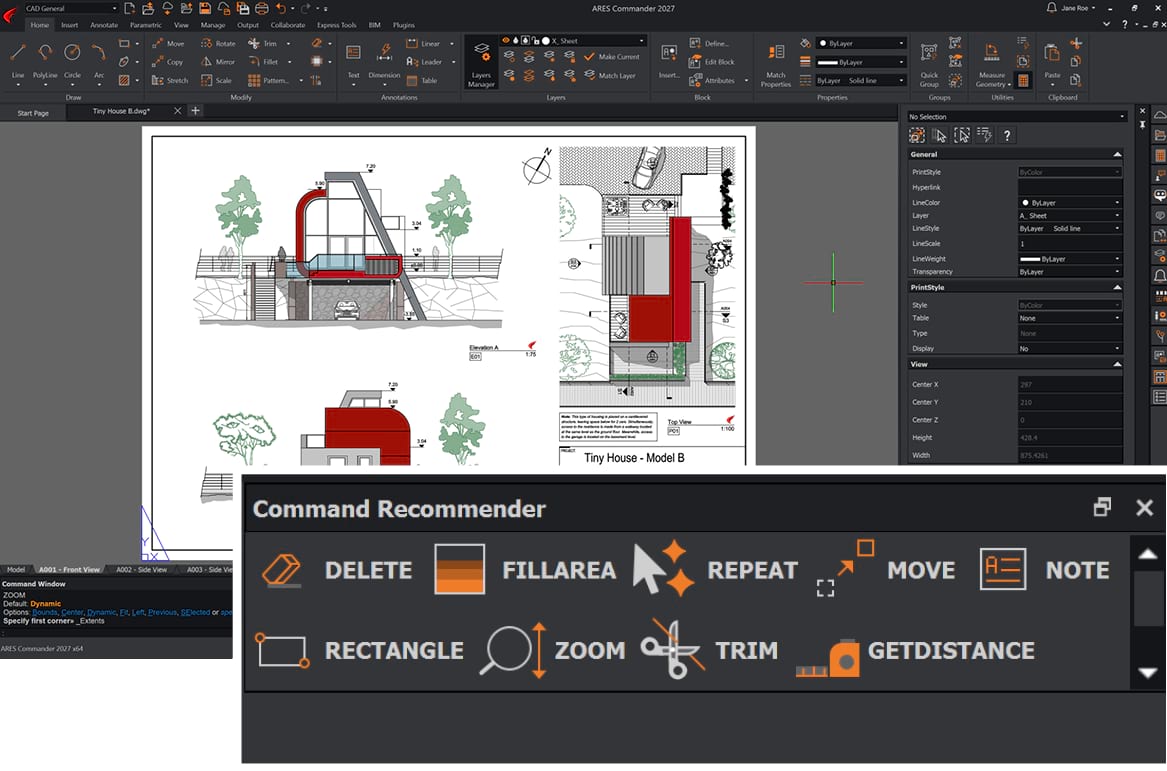The height and width of the screenshot is (771, 1167).
Task: Open the No Selection dropdown
Action: 1015,117
